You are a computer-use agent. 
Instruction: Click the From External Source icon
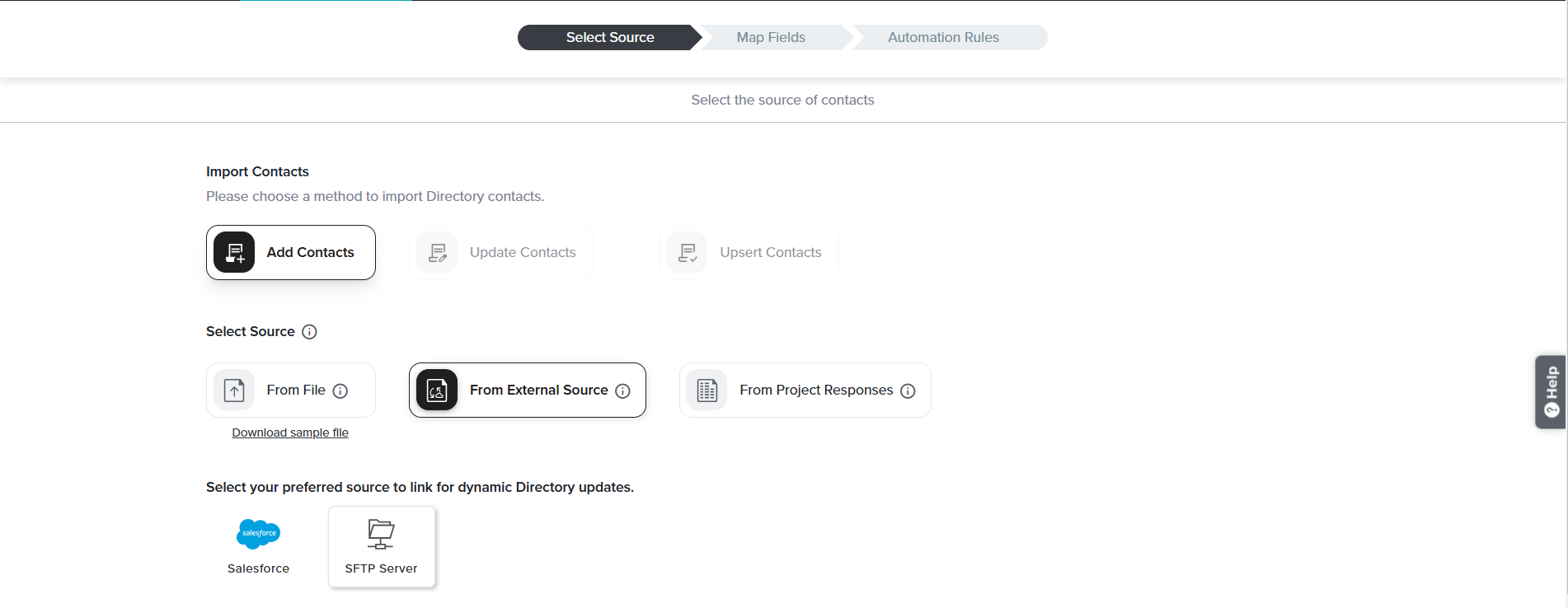pyautogui.click(x=437, y=390)
